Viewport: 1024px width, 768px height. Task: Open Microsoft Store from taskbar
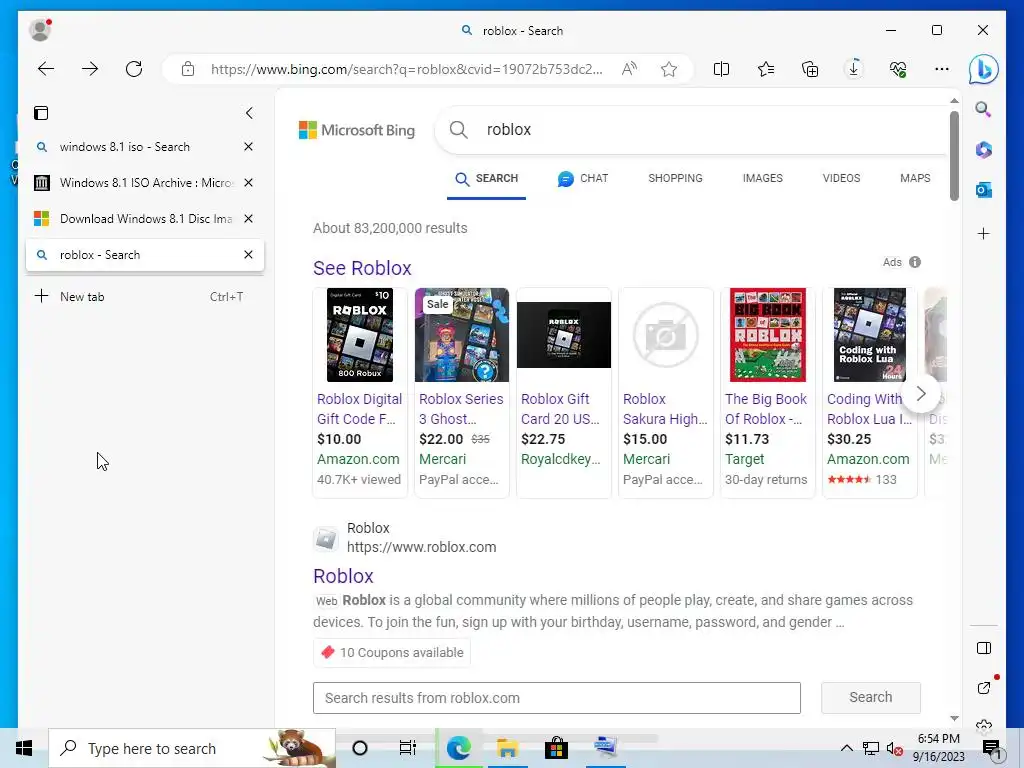tap(556, 748)
